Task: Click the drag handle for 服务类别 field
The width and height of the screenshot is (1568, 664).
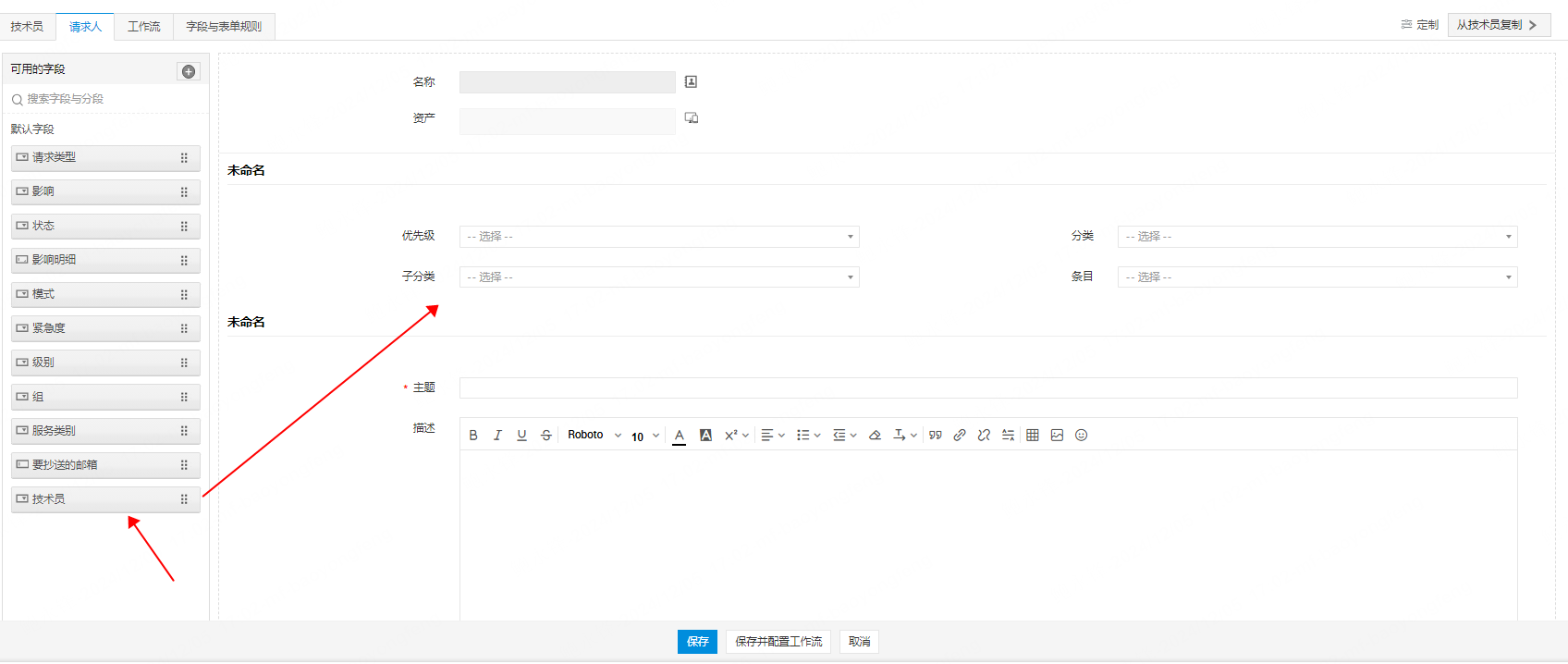Action: click(184, 431)
